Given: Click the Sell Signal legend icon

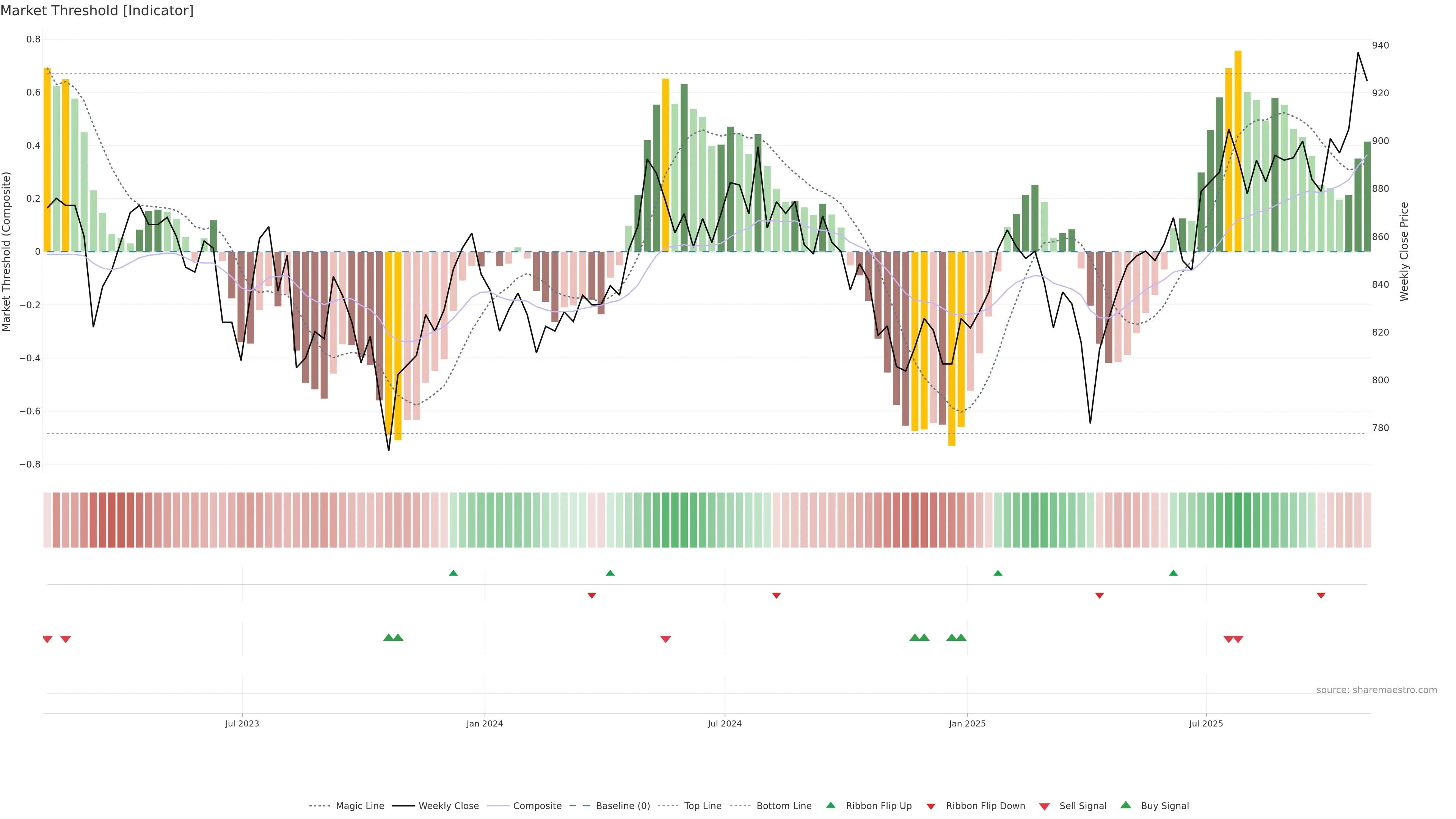Looking at the screenshot, I should [1045, 806].
